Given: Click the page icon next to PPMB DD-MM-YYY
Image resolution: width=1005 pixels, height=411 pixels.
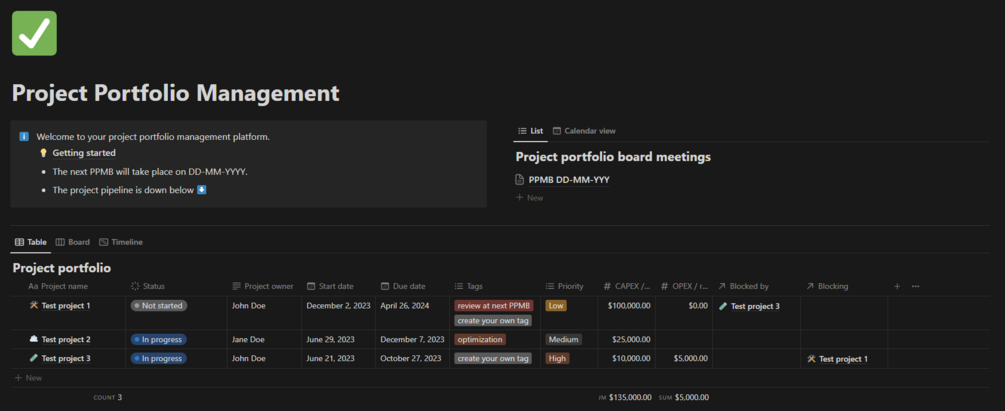Looking at the screenshot, I should pos(520,180).
